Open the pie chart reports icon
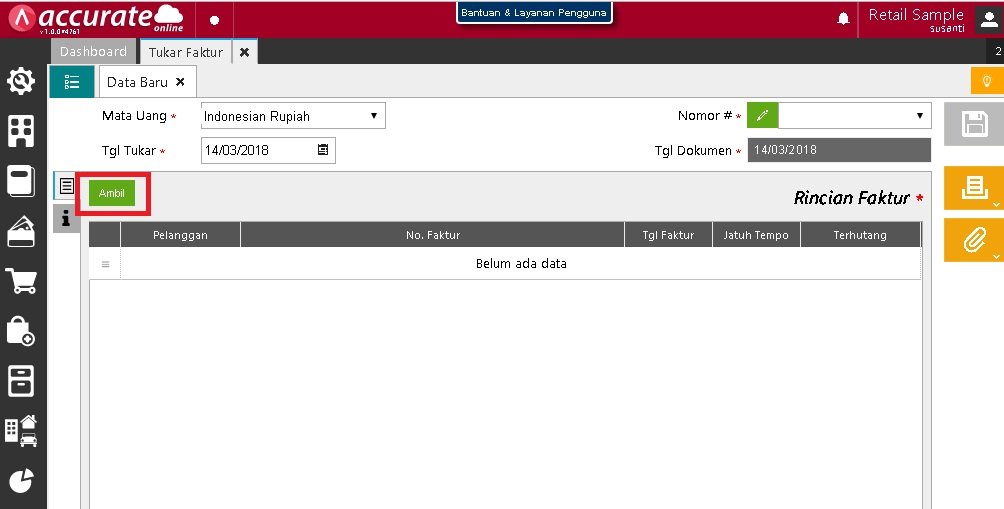The image size is (1004, 509). (22, 481)
